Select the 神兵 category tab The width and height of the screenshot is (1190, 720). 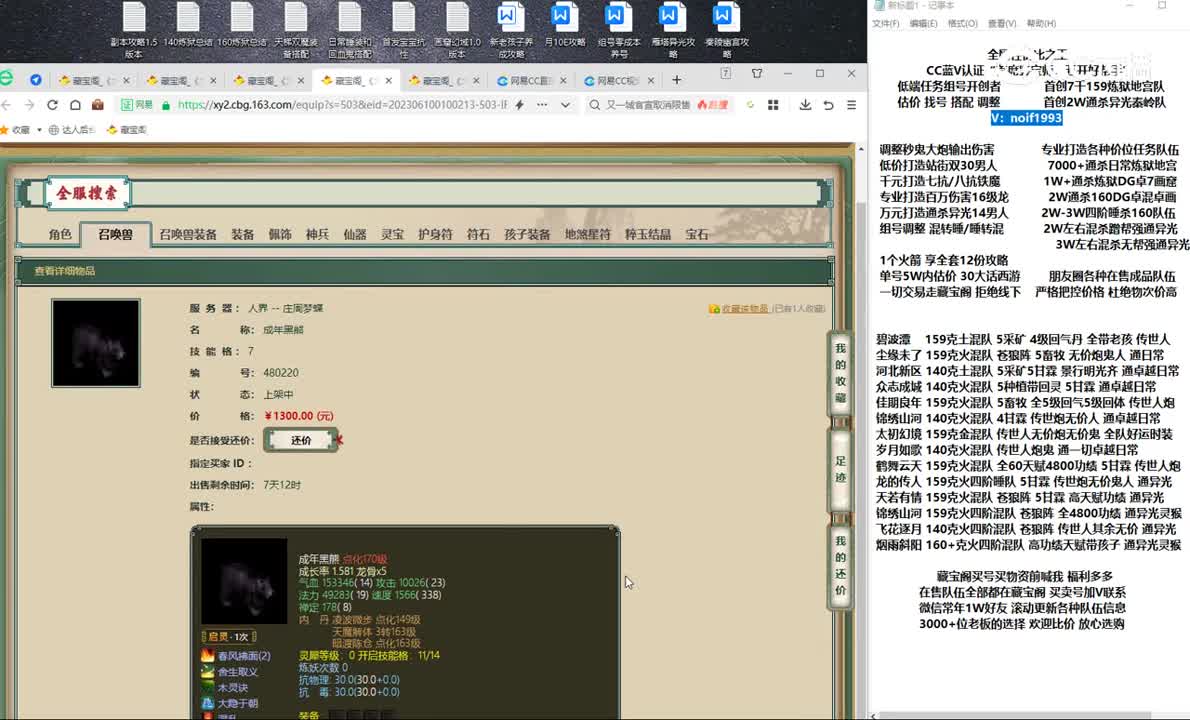click(317, 234)
